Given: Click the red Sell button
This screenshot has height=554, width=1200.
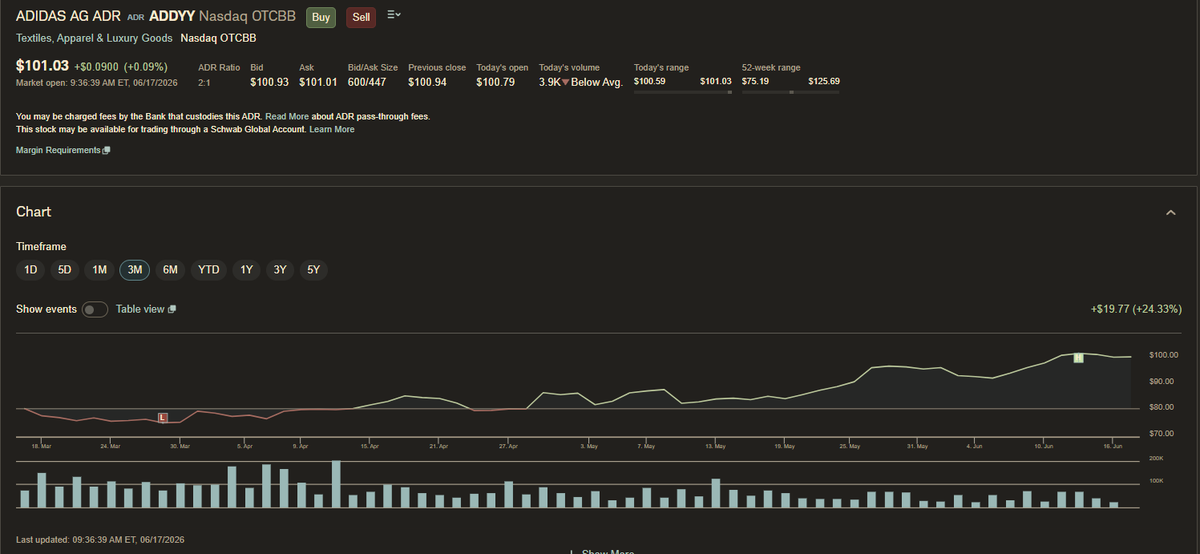Looking at the screenshot, I should (361, 17).
